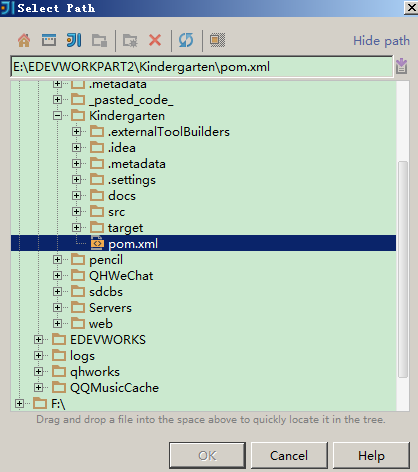Select the _pasted_code_ folder name
This screenshot has width=418, height=472.
[x=131, y=100]
